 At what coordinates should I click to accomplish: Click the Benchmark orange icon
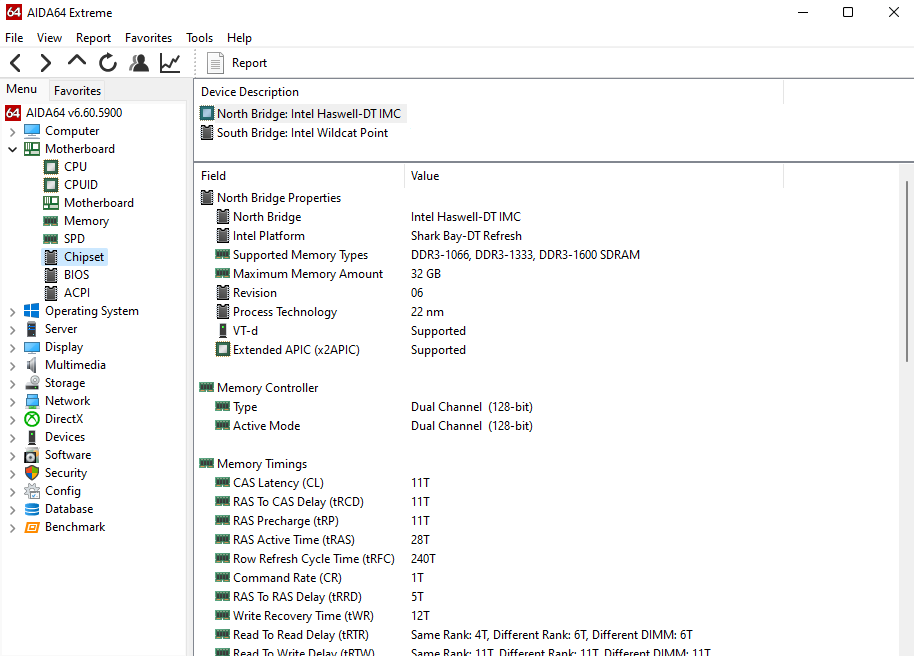click(32, 527)
